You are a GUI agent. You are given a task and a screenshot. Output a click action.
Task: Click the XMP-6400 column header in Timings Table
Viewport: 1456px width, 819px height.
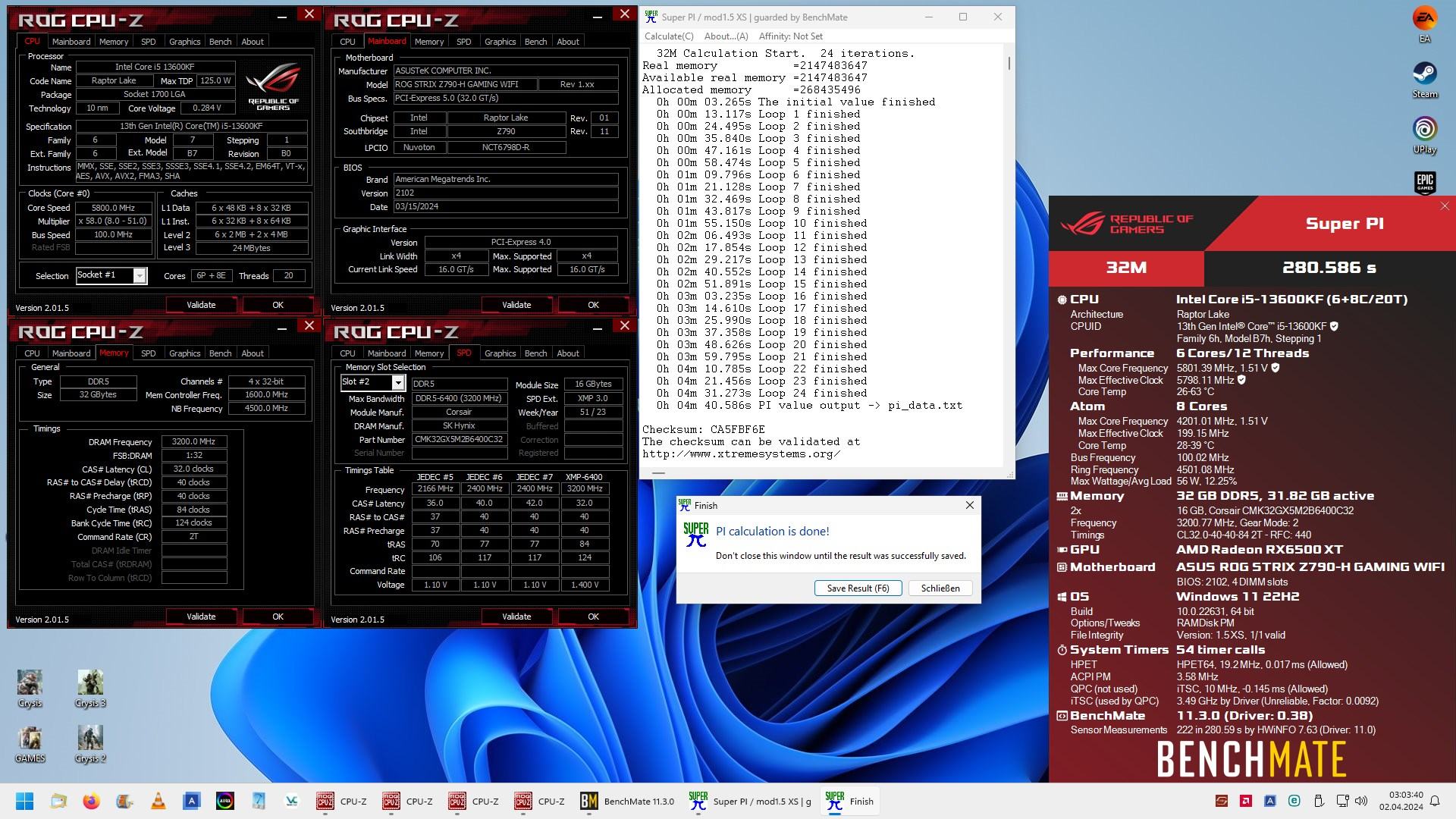click(x=584, y=477)
